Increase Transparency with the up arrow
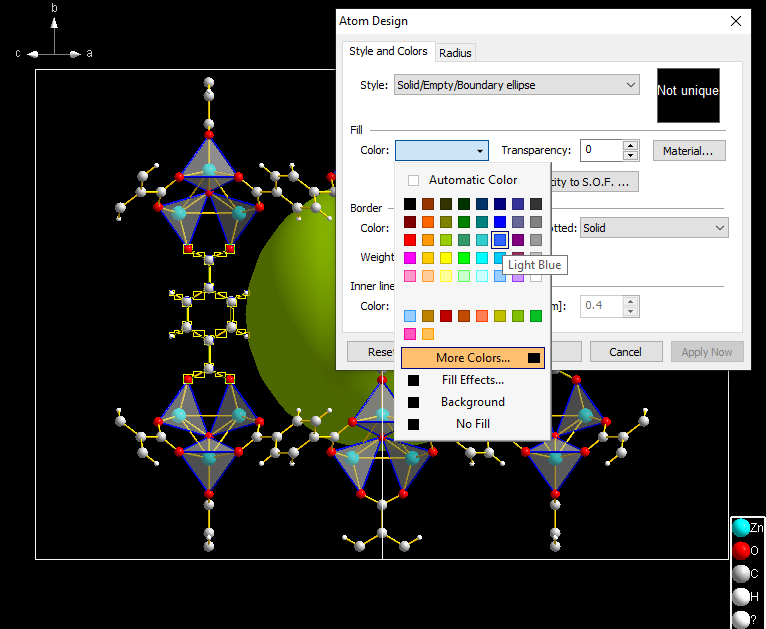This screenshot has width=766, height=629. tap(630, 145)
